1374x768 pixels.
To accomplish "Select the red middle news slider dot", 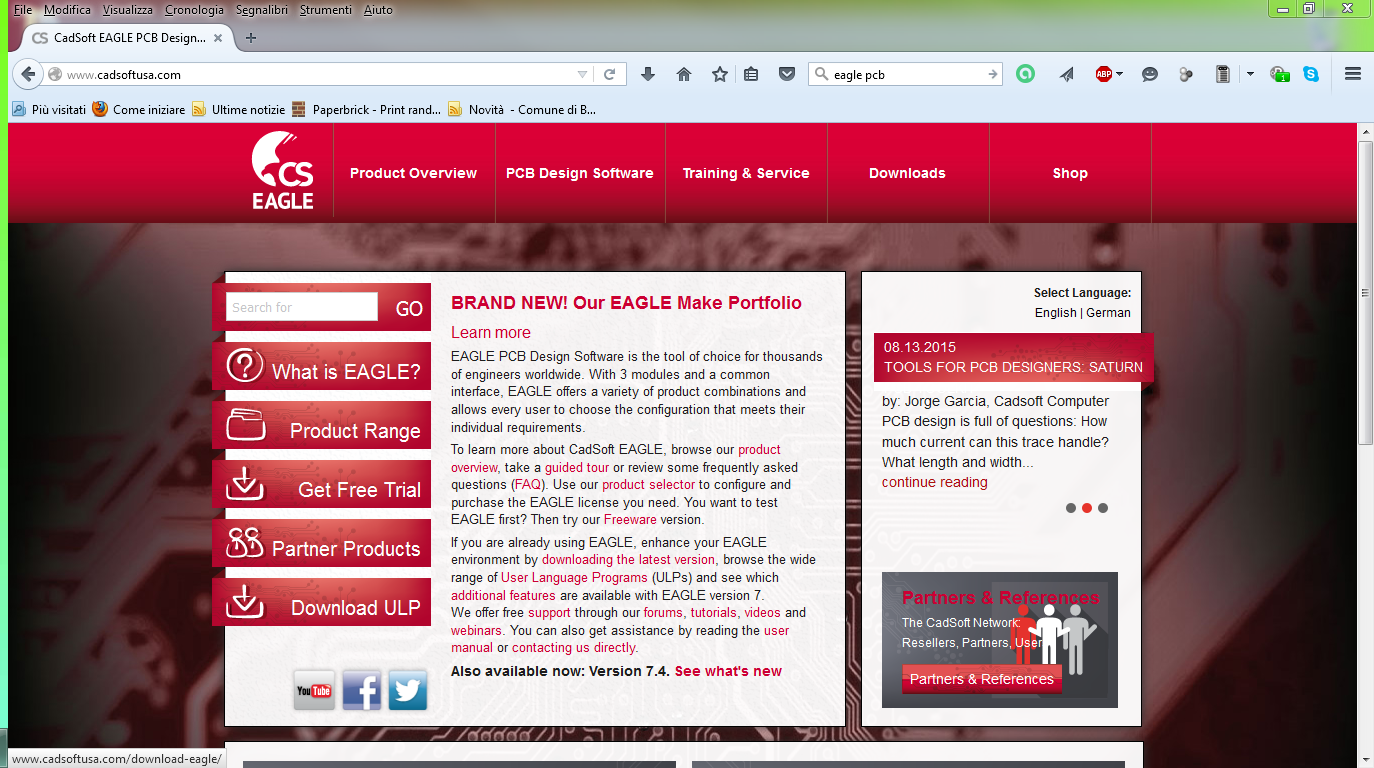I will 1087,508.
